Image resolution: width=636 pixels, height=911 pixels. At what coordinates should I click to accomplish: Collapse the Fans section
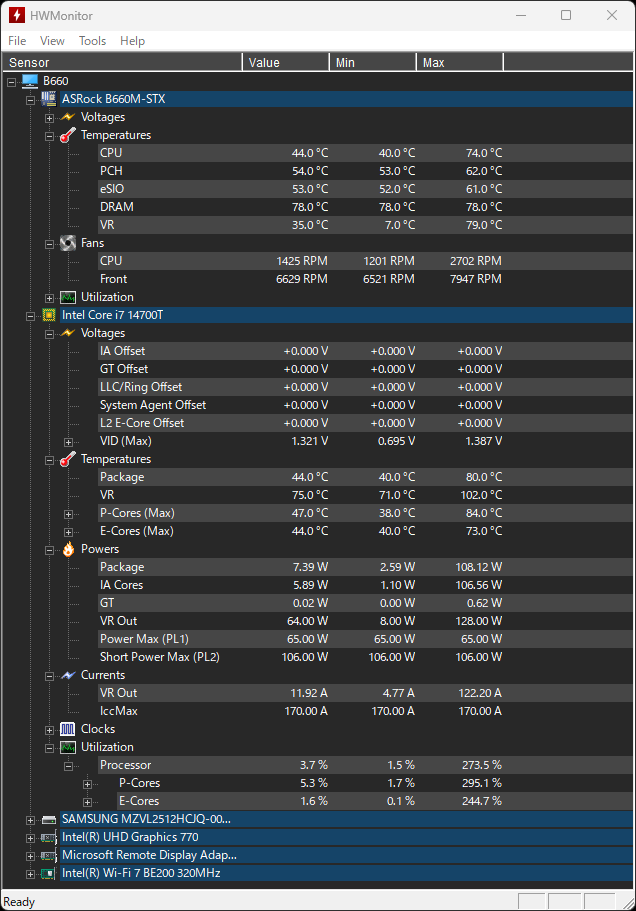49,244
